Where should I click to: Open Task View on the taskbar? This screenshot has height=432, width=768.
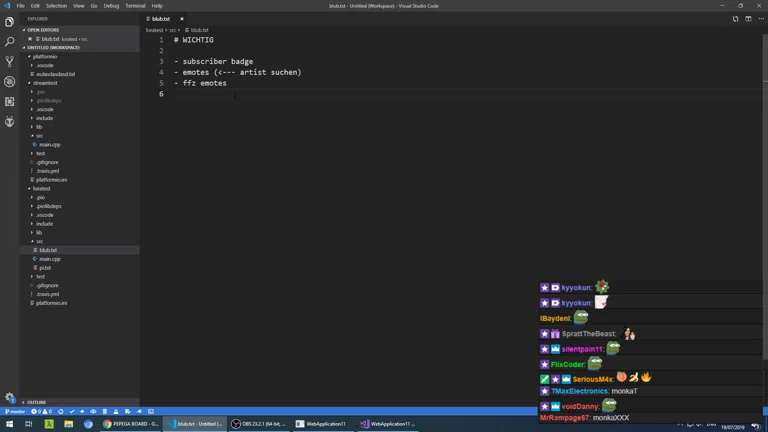[29, 424]
